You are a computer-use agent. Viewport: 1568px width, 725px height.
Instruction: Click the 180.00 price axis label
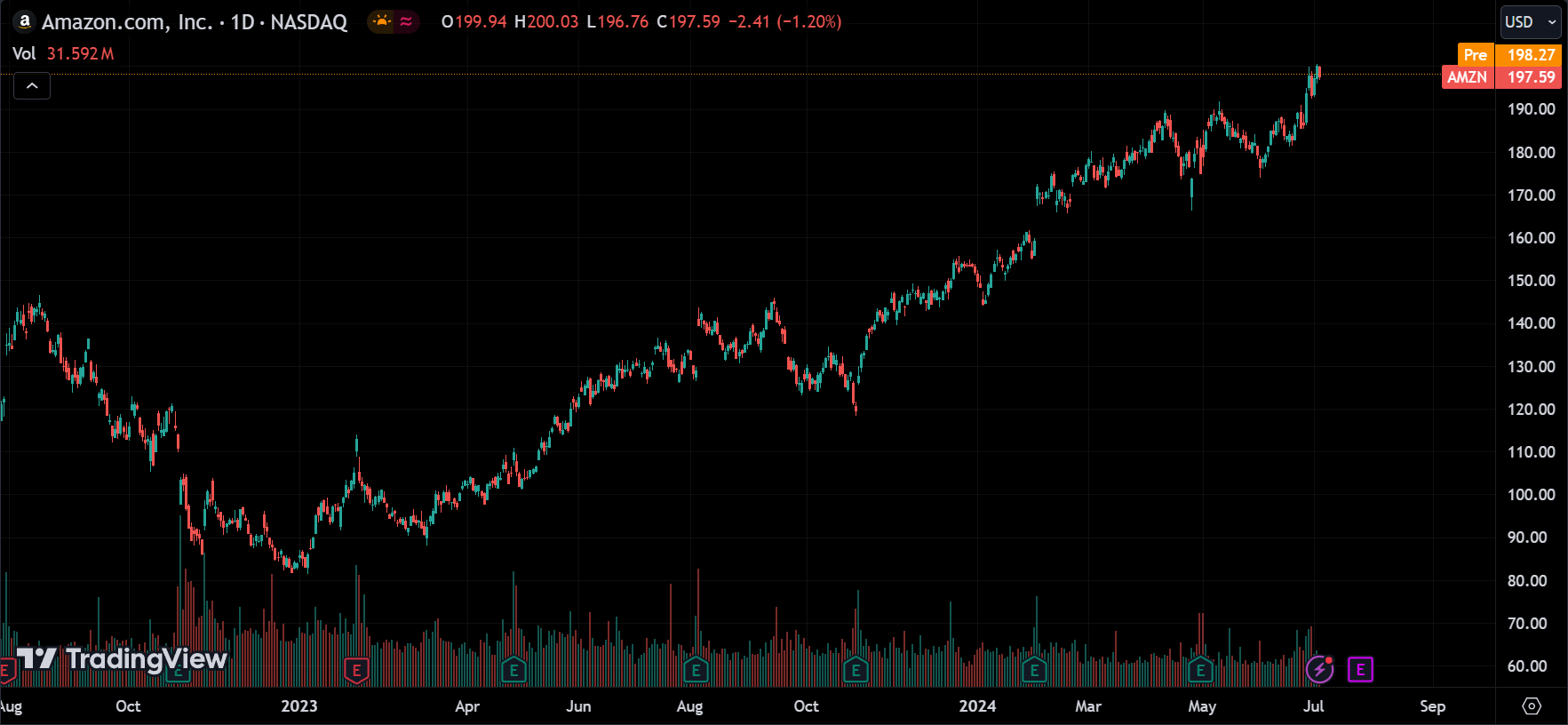click(1531, 153)
